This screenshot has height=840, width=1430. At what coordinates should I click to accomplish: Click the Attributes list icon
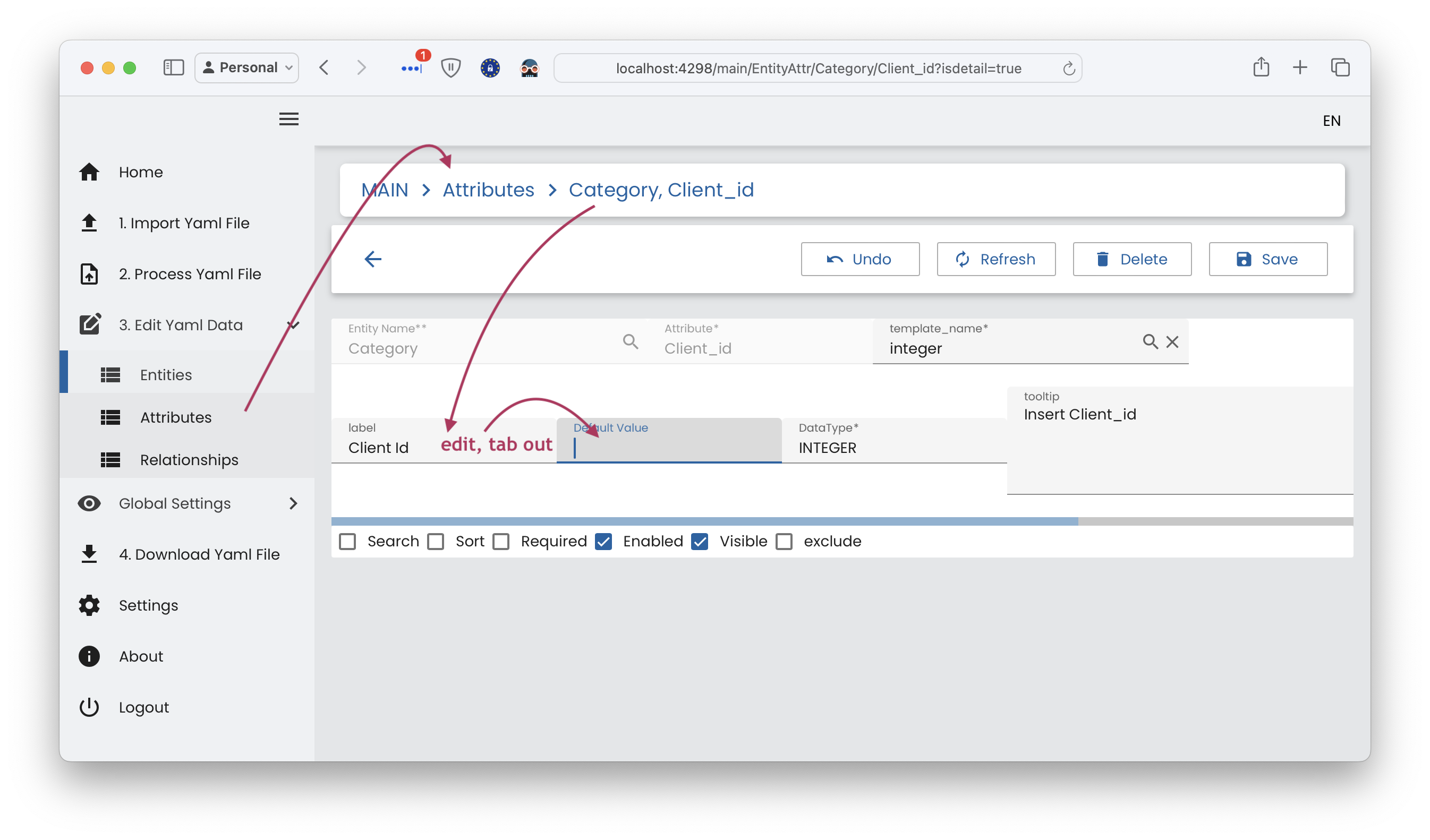110,417
